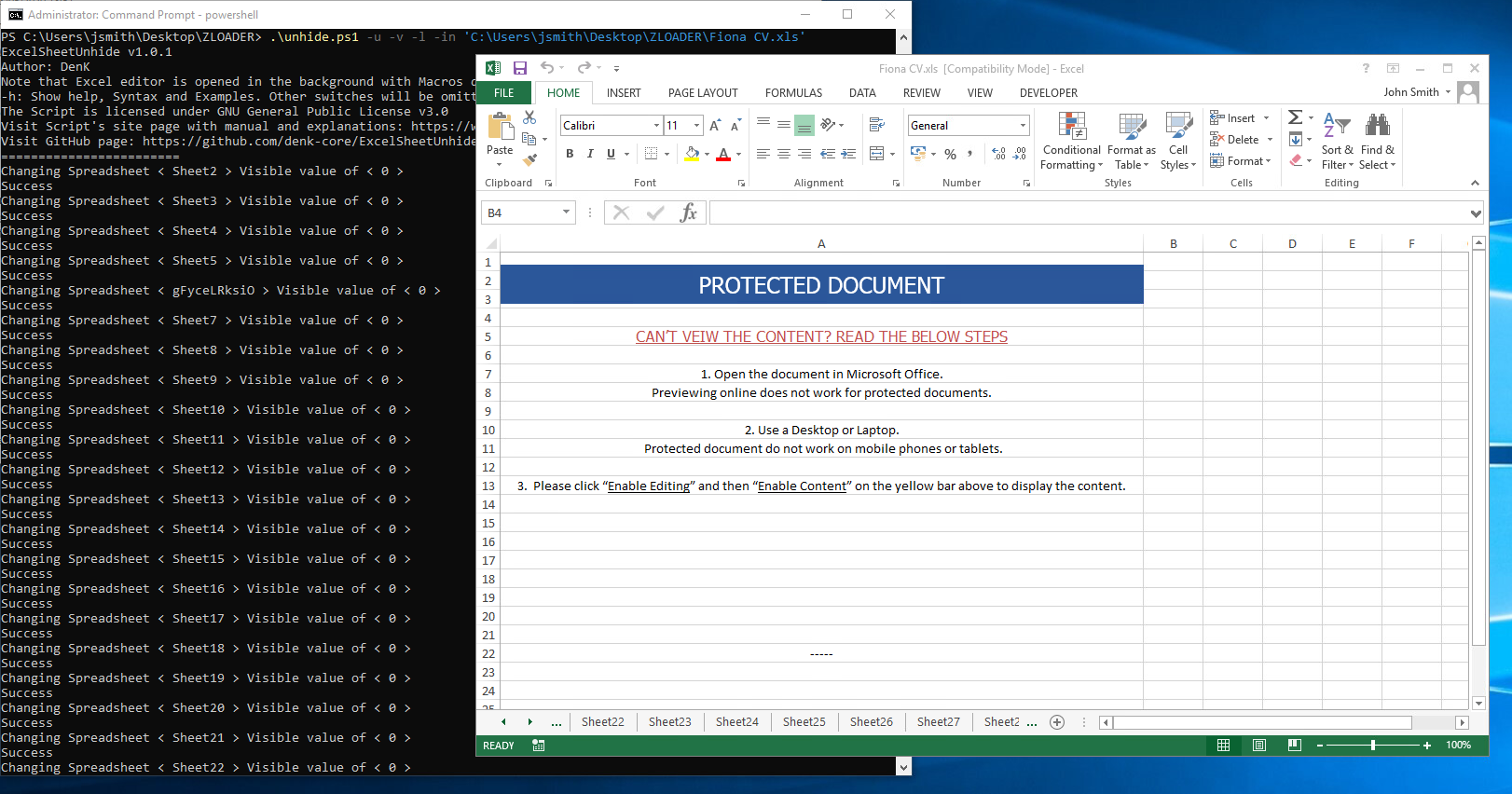Increase indent in the Alignment group
The width and height of the screenshot is (1512, 794).
click(848, 154)
